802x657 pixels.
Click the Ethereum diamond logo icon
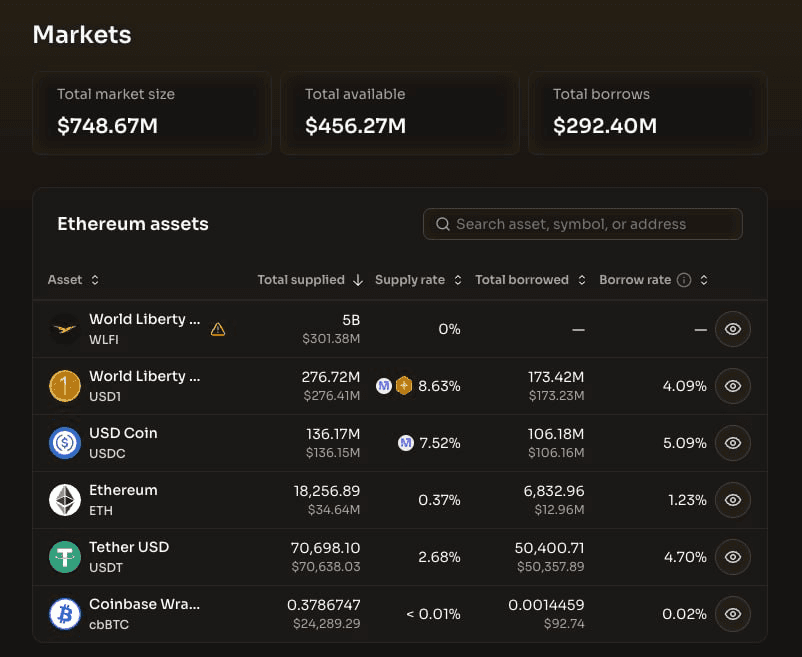pyautogui.click(x=65, y=500)
